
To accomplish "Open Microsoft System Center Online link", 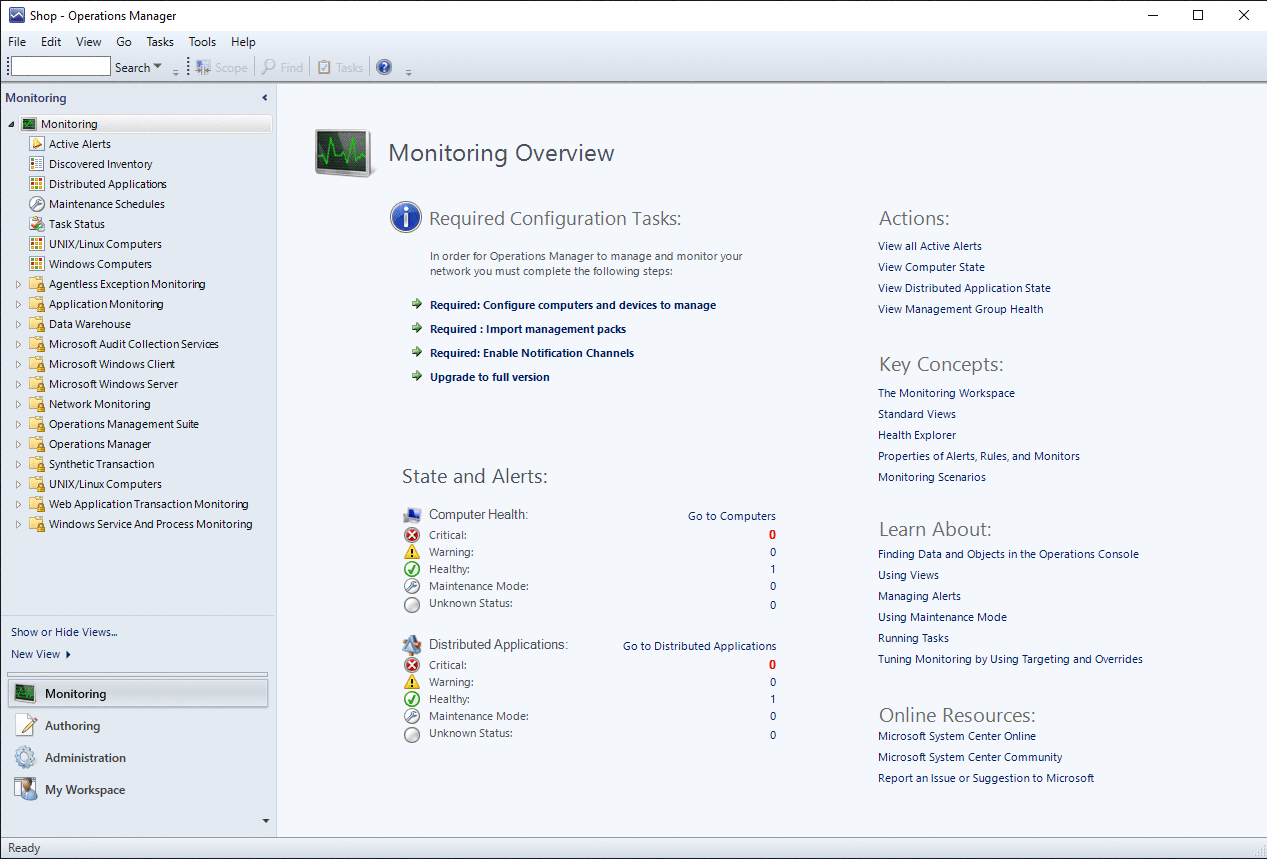I will (957, 736).
